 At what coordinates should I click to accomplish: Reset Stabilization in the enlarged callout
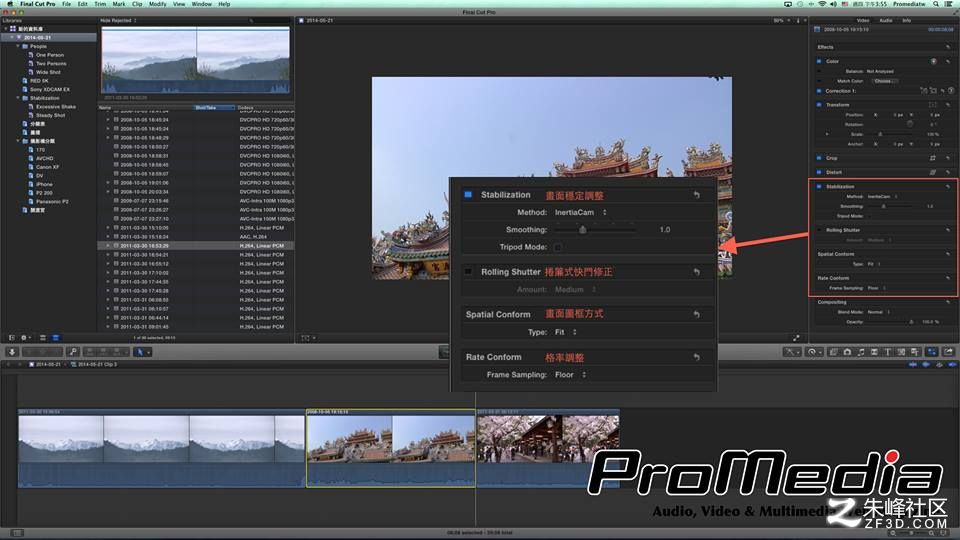click(697, 195)
